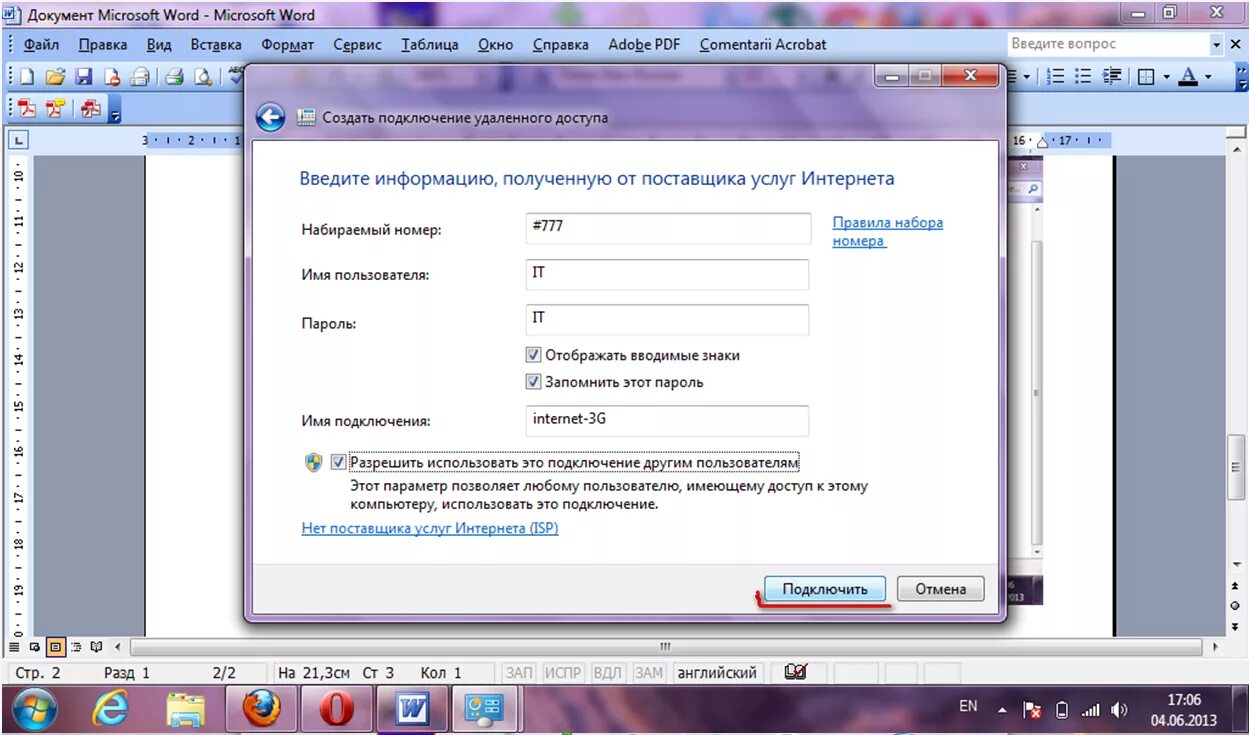Print the document with the printer icon

tap(175, 77)
